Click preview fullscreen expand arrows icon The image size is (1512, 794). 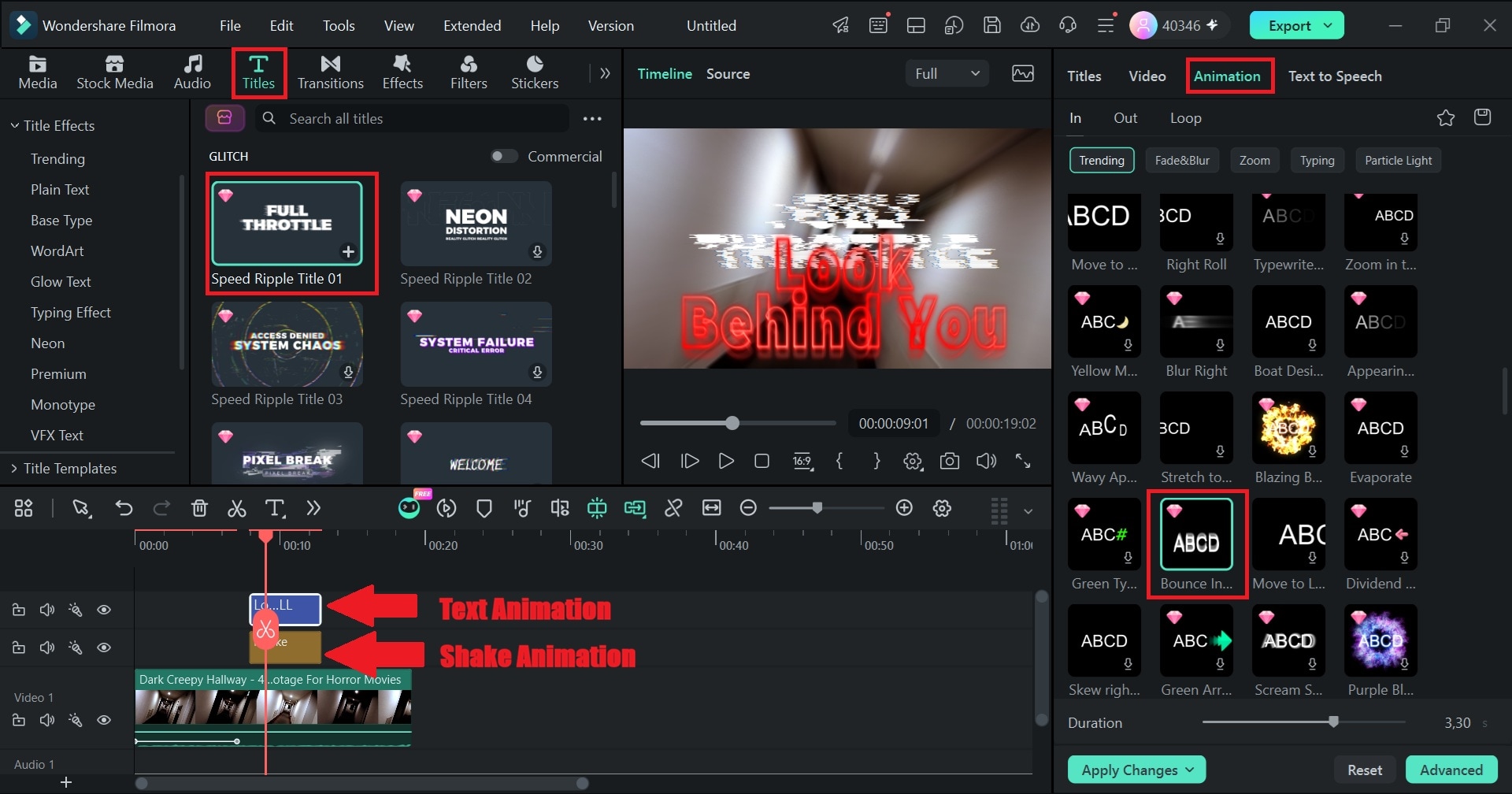pyautogui.click(x=1023, y=461)
